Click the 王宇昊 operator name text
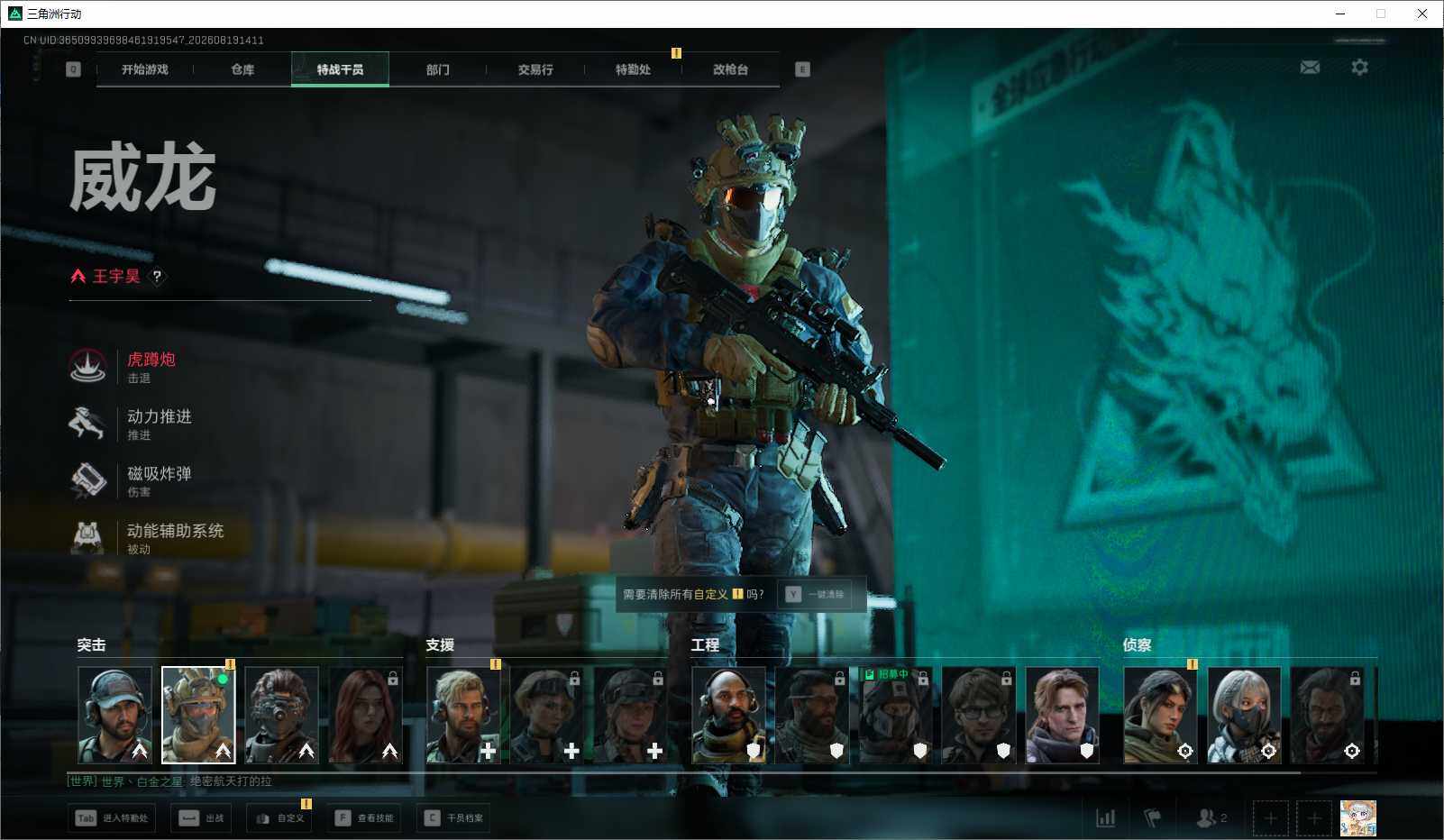 coord(116,277)
